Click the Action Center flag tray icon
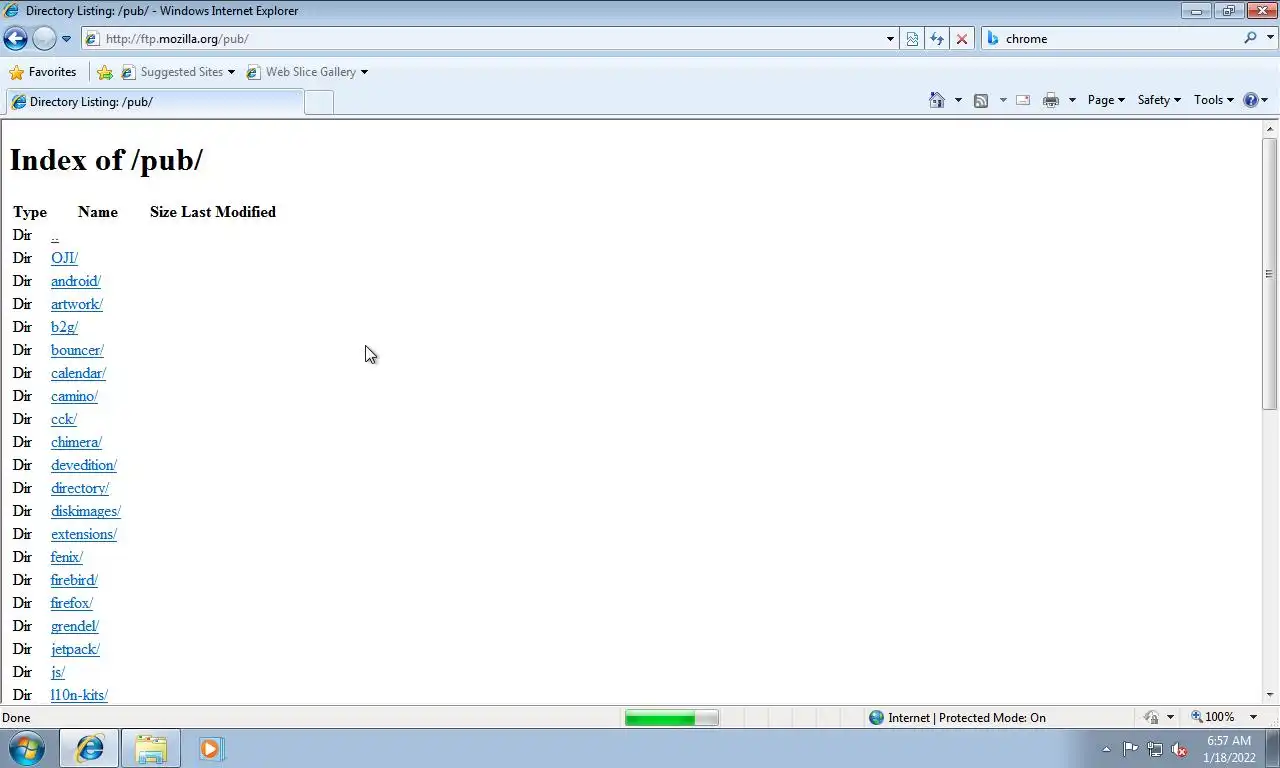 pyautogui.click(x=1130, y=749)
